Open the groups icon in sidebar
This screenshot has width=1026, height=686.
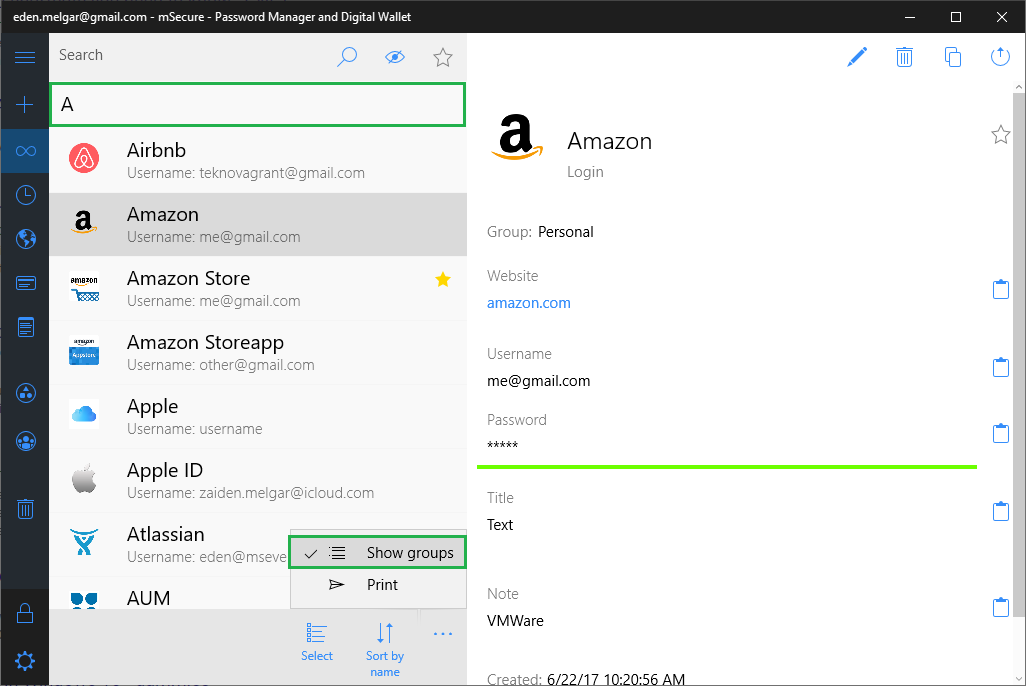click(x=26, y=441)
